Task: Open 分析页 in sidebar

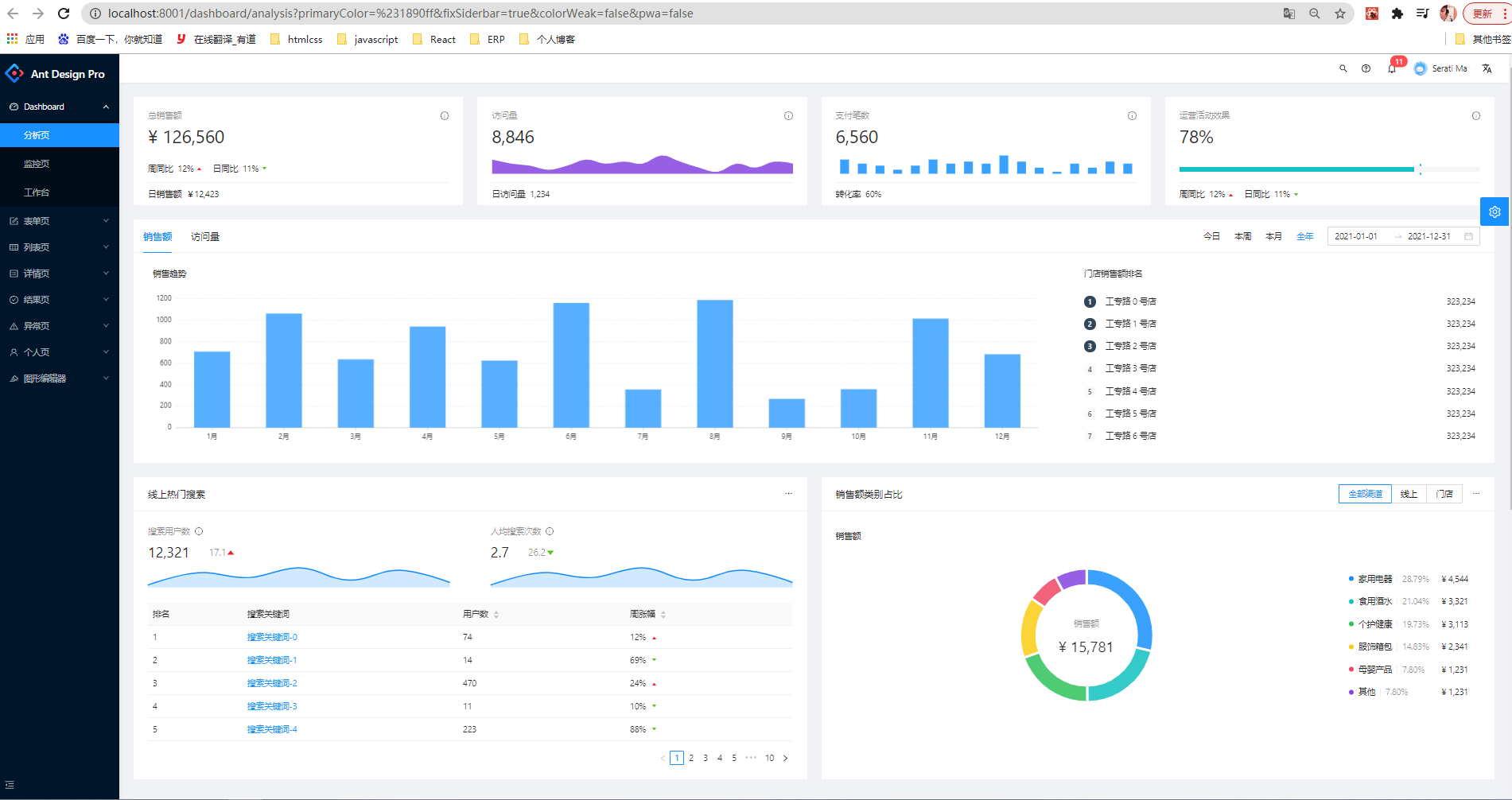Action: pyautogui.click(x=60, y=135)
